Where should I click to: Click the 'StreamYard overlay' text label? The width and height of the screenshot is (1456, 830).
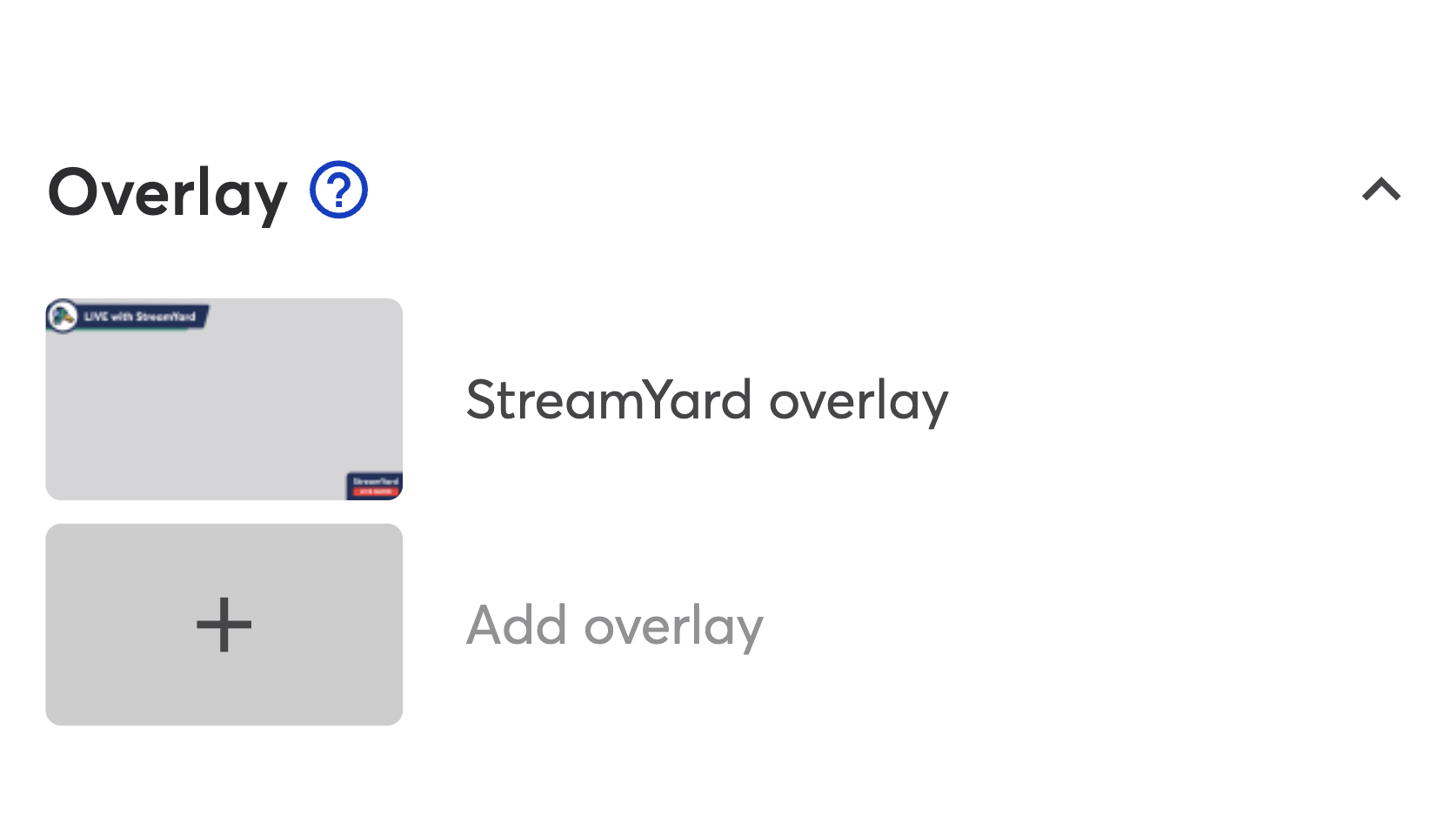pyautogui.click(x=707, y=401)
